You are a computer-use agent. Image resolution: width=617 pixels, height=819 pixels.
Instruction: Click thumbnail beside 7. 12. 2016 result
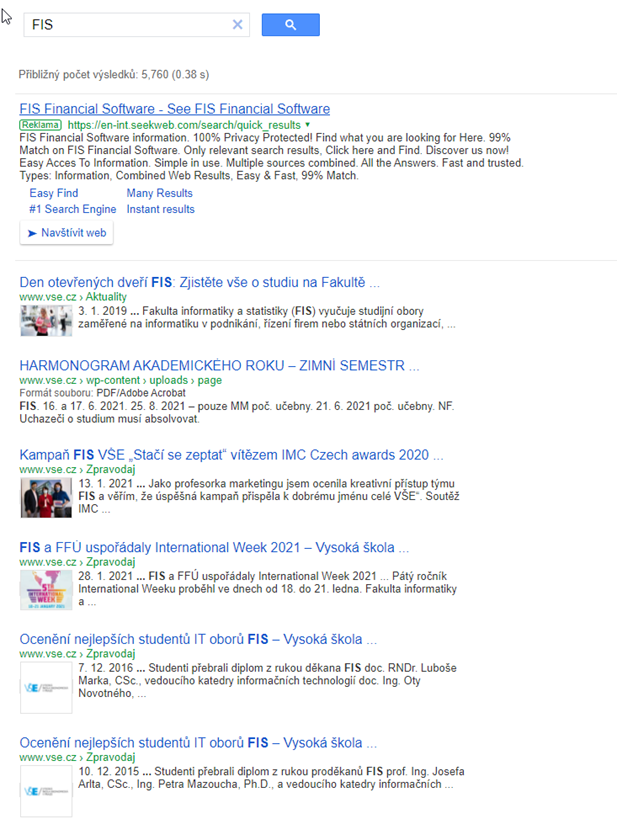pos(46,688)
